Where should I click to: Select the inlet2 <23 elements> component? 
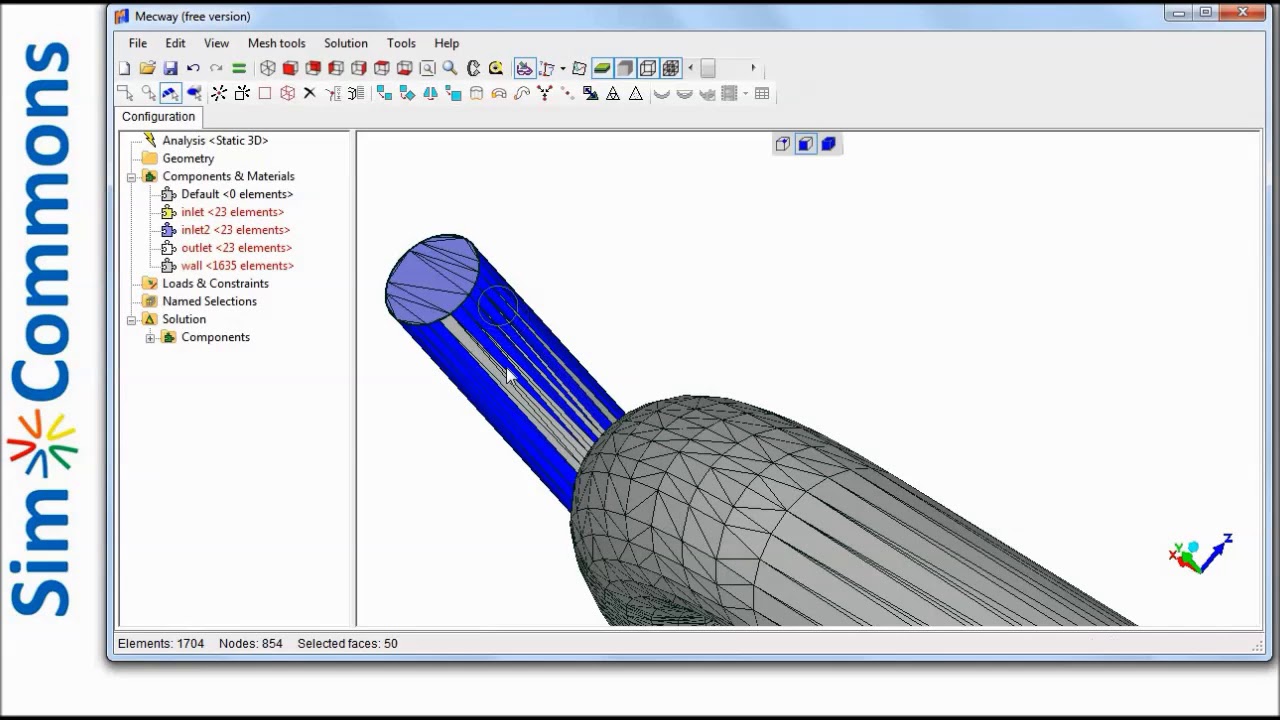(235, 230)
